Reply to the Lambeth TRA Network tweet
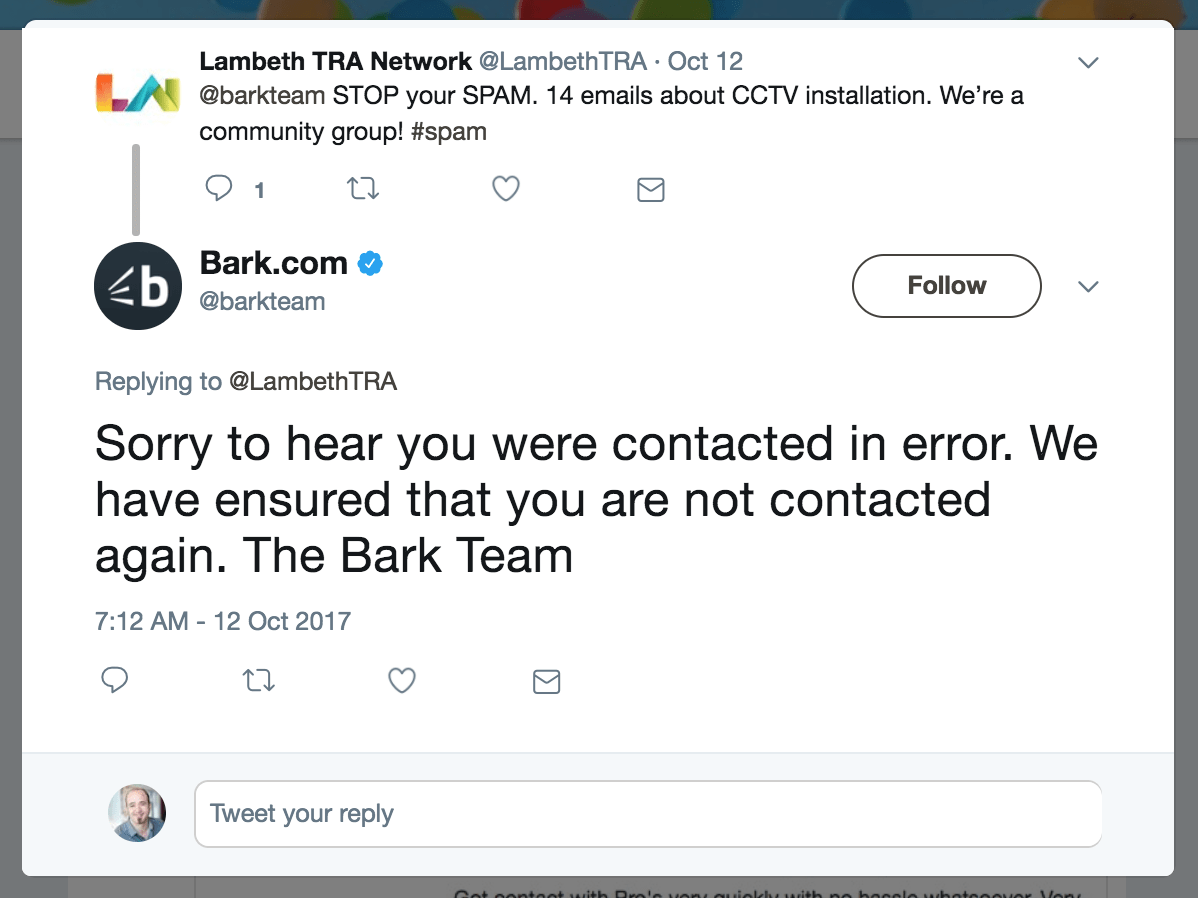Screen dimensions: 1198x898 [x=219, y=188]
